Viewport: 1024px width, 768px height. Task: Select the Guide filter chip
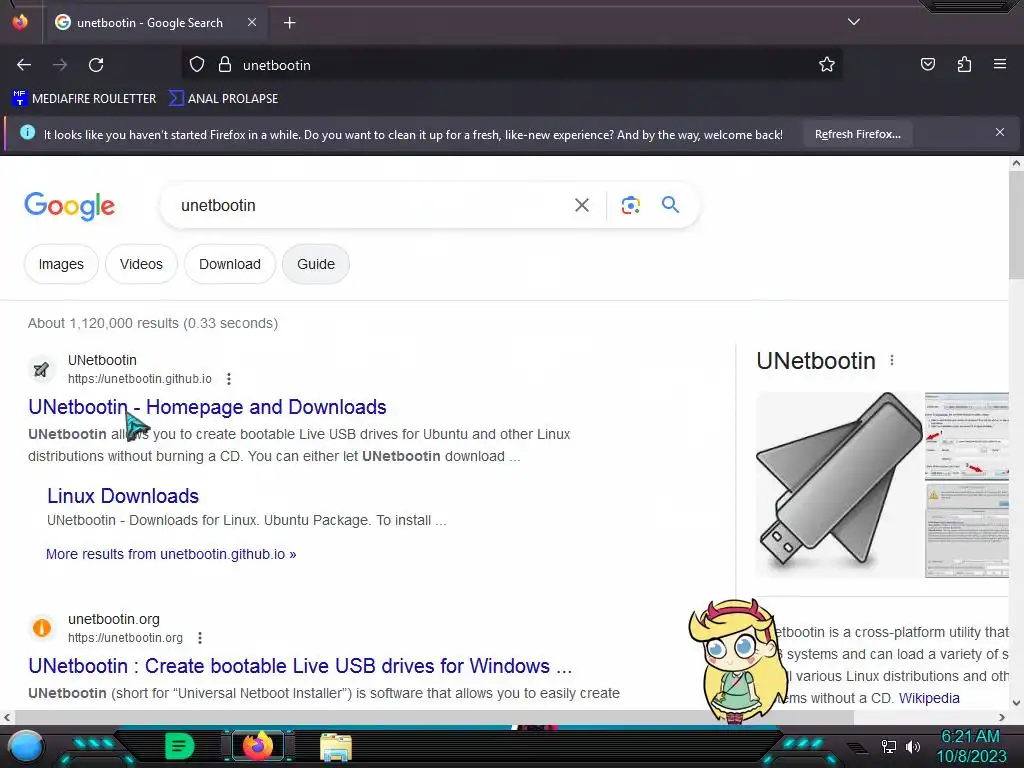click(316, 264)
